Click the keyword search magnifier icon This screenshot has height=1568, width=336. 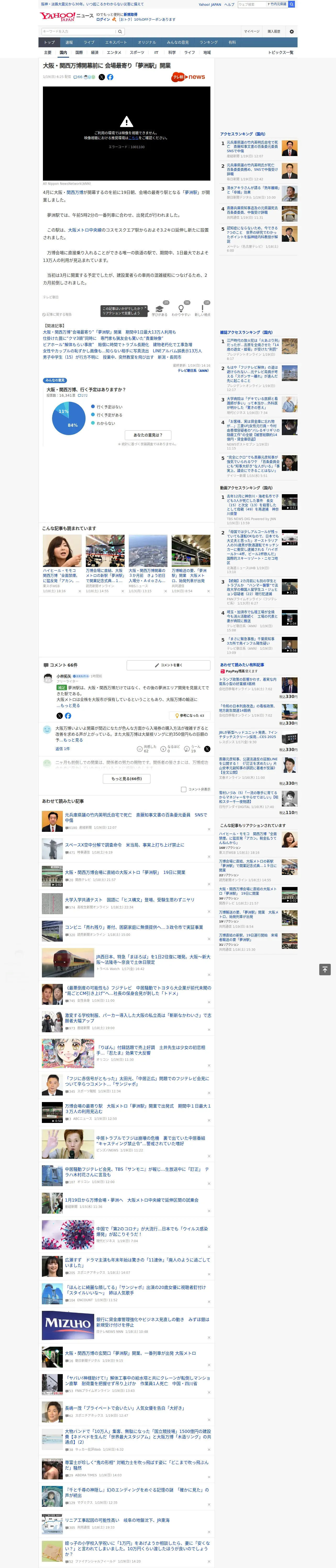point(120,32)
